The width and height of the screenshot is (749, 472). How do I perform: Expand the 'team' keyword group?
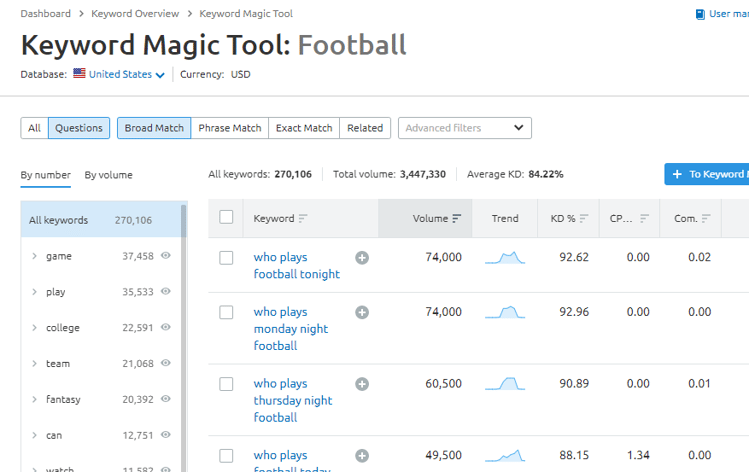[x=34, y=364]
